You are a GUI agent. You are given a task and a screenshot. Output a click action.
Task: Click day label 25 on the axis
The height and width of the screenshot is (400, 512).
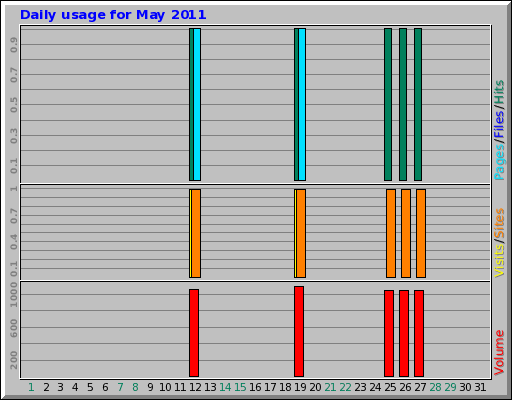(x=390, y=387)
